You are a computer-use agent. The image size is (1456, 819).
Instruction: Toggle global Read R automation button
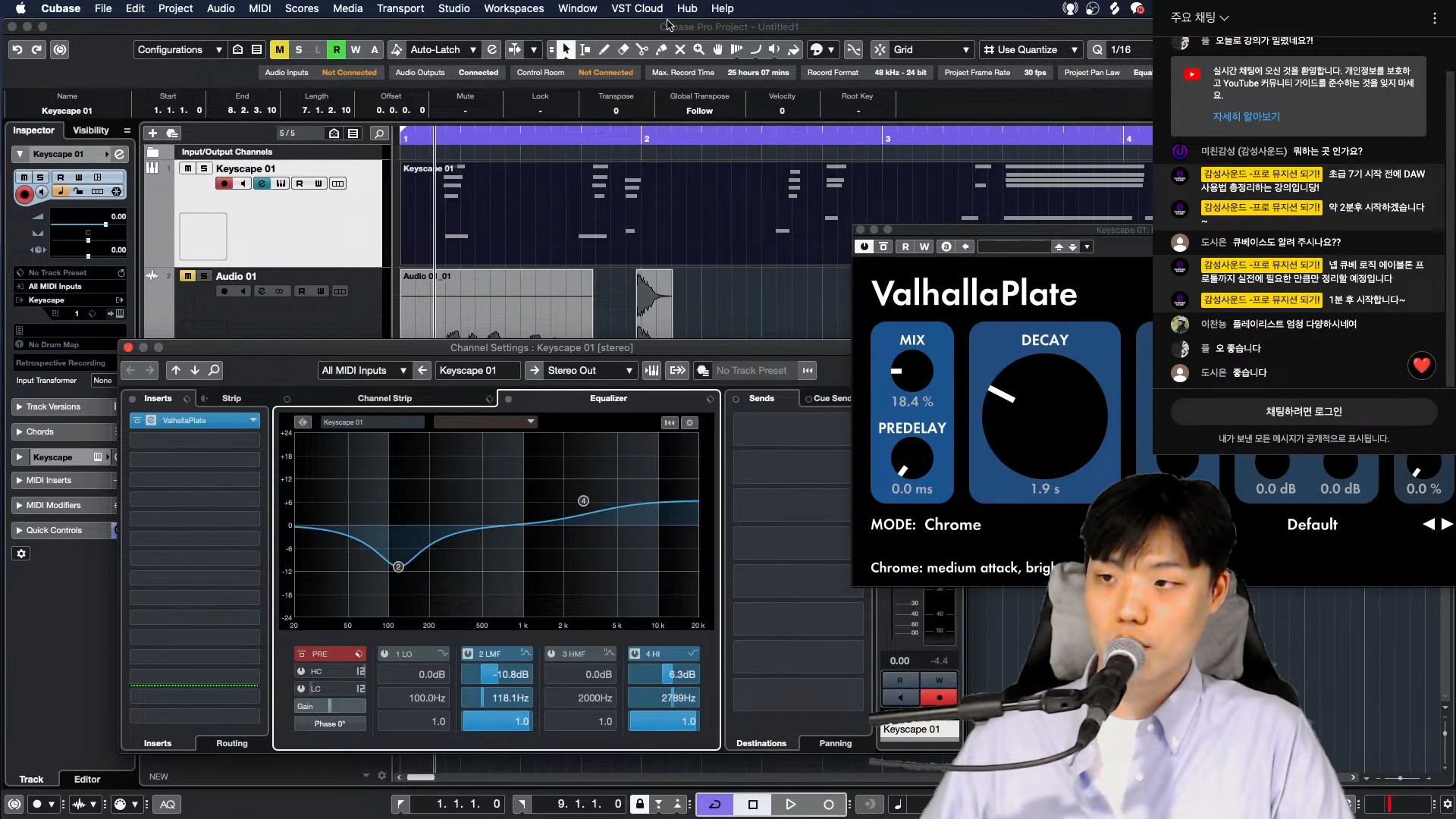coord(337,49)
